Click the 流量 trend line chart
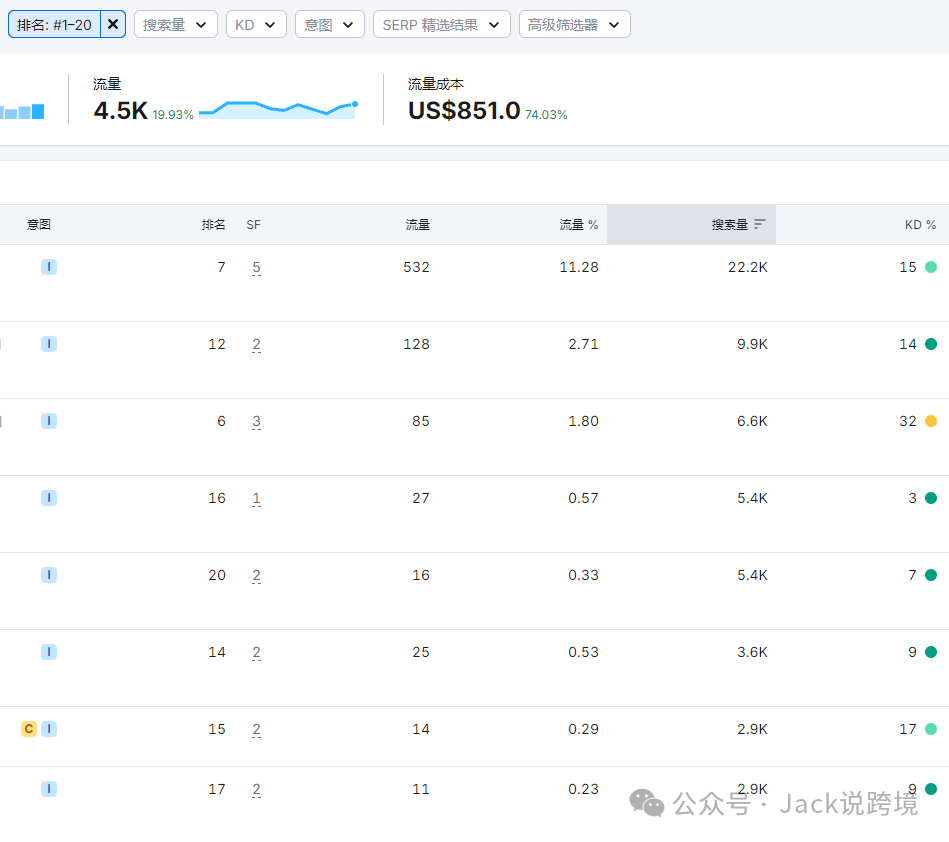The width and height of the screenshot is (949, 842). point(278,109)
